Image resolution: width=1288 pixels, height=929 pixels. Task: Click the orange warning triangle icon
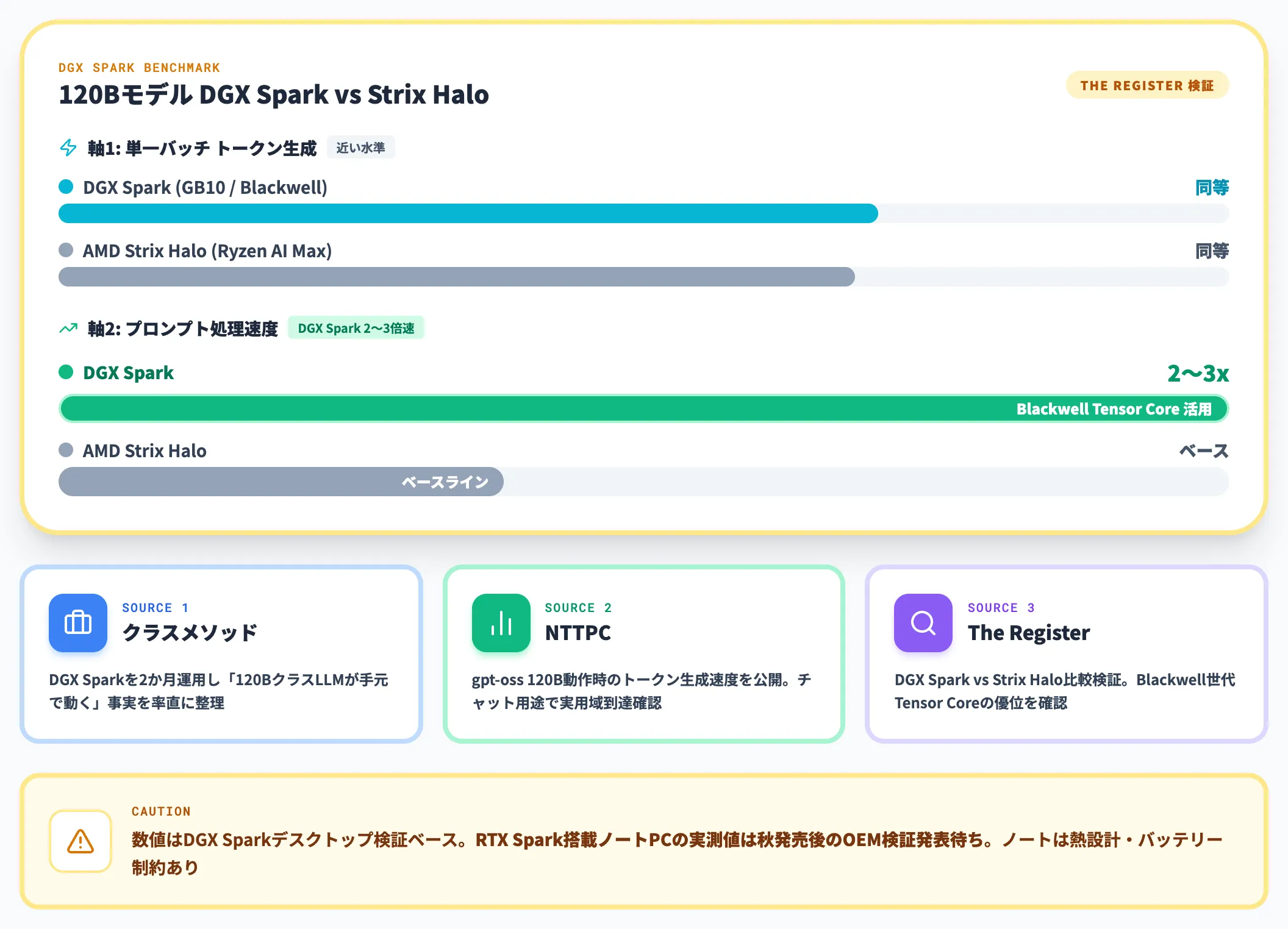click(80, 841)
